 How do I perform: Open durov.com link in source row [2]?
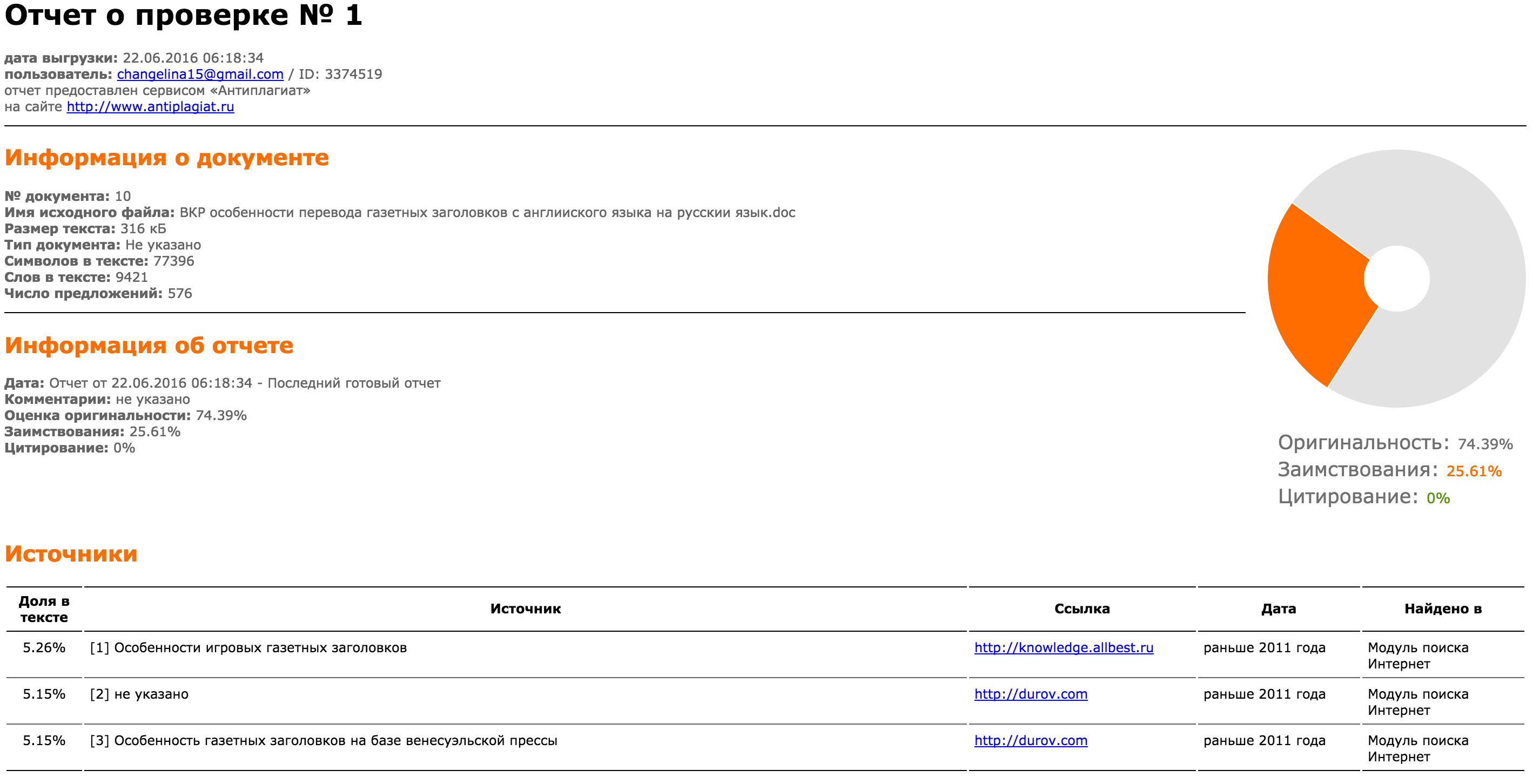(x=1030, y=694)
